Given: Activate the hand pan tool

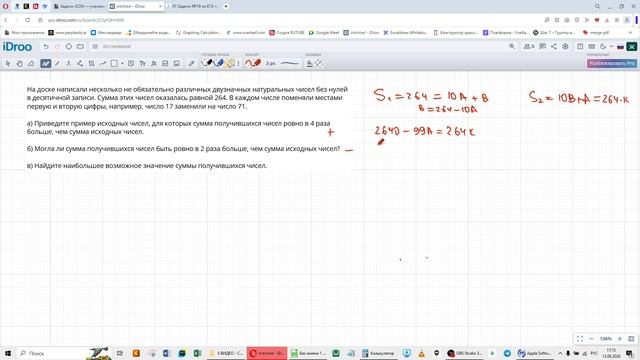Looking at the screenshot, I should click(19, 64).
